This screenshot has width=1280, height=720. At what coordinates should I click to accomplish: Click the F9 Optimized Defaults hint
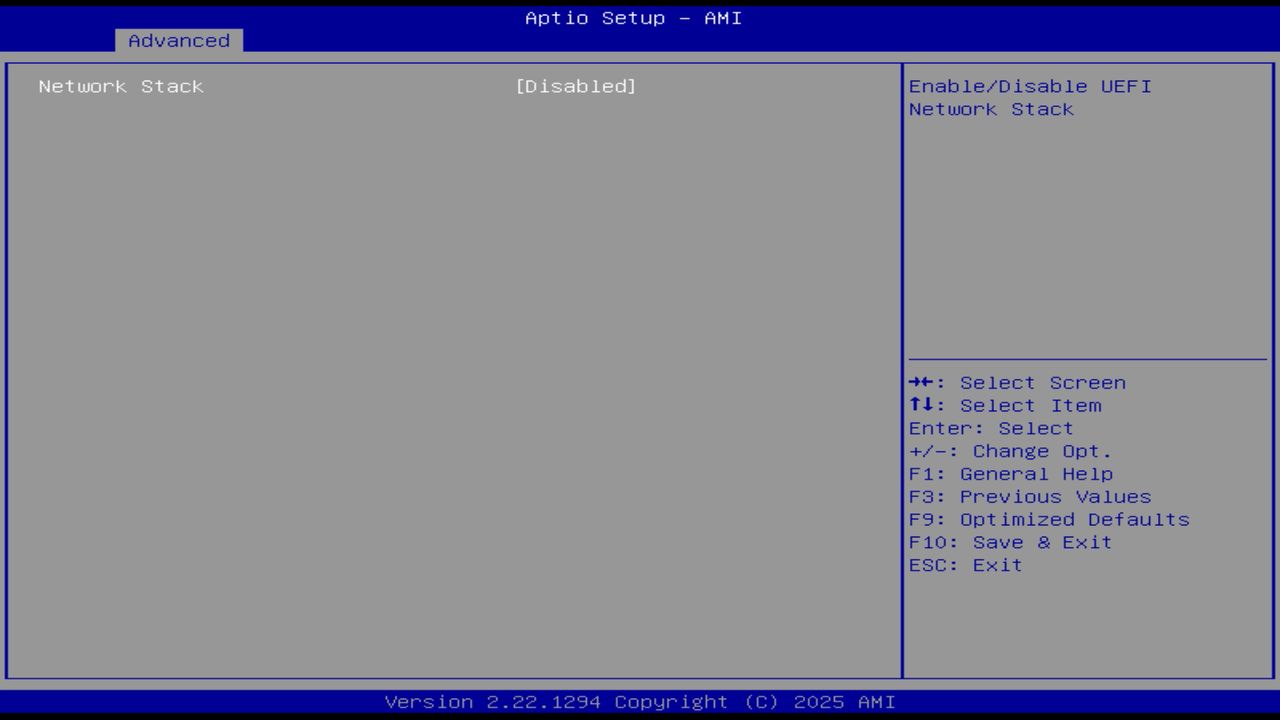click(x=1049, y=519)
